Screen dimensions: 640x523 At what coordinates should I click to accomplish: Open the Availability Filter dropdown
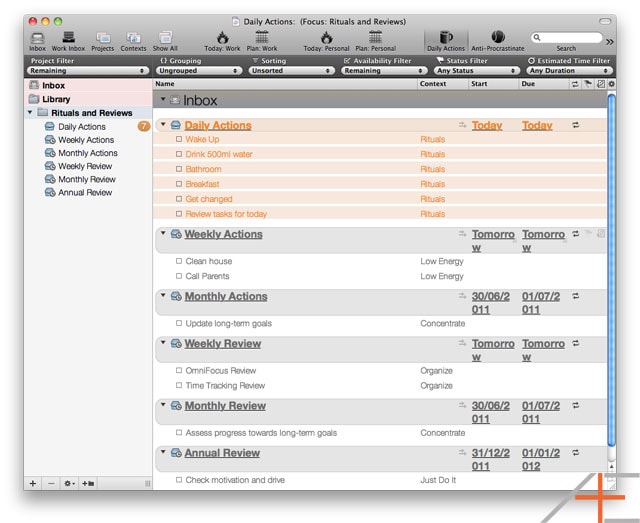coord(384,71)
